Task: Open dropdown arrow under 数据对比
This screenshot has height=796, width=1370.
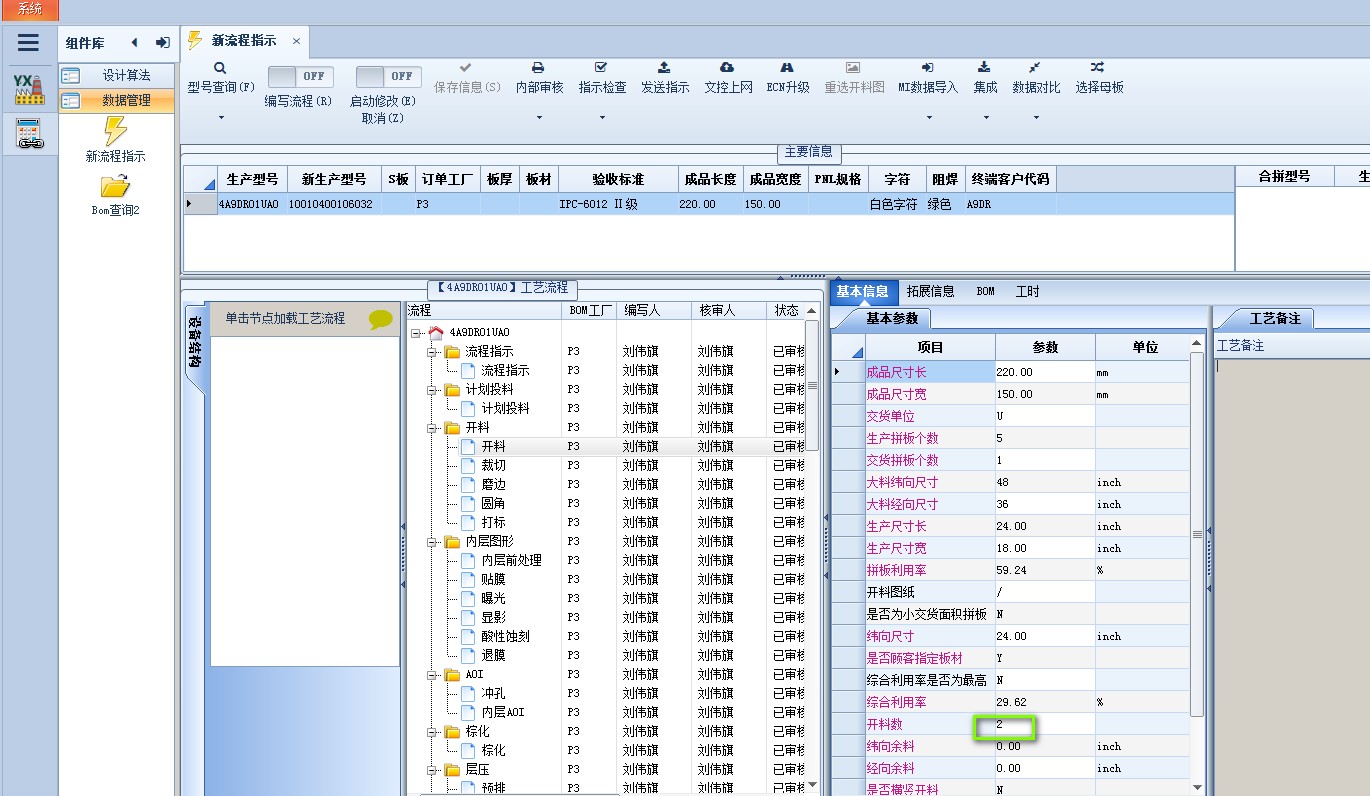Action: 1036,118
